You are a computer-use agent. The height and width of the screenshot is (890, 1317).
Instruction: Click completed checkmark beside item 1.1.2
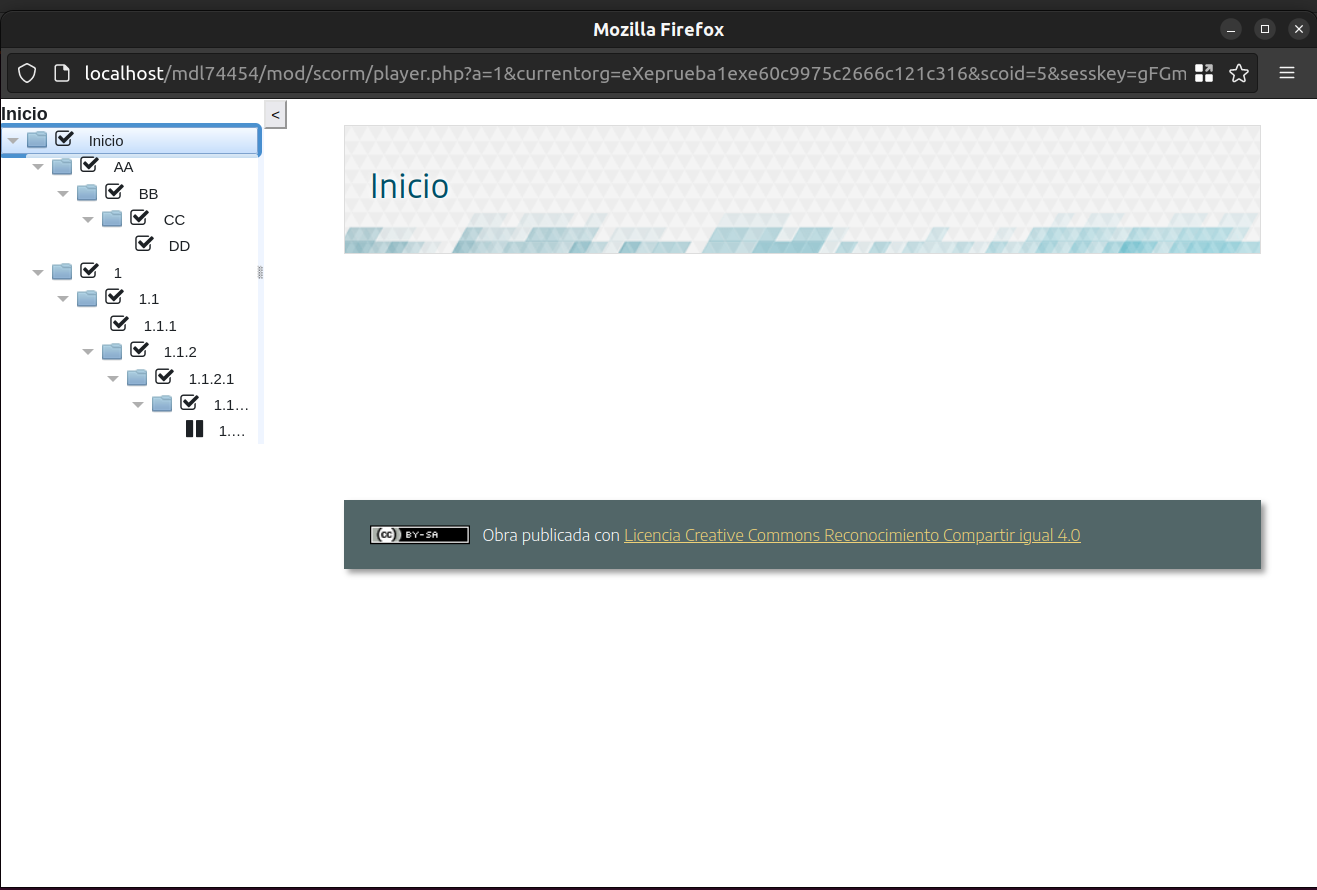(x=140, y=349)
